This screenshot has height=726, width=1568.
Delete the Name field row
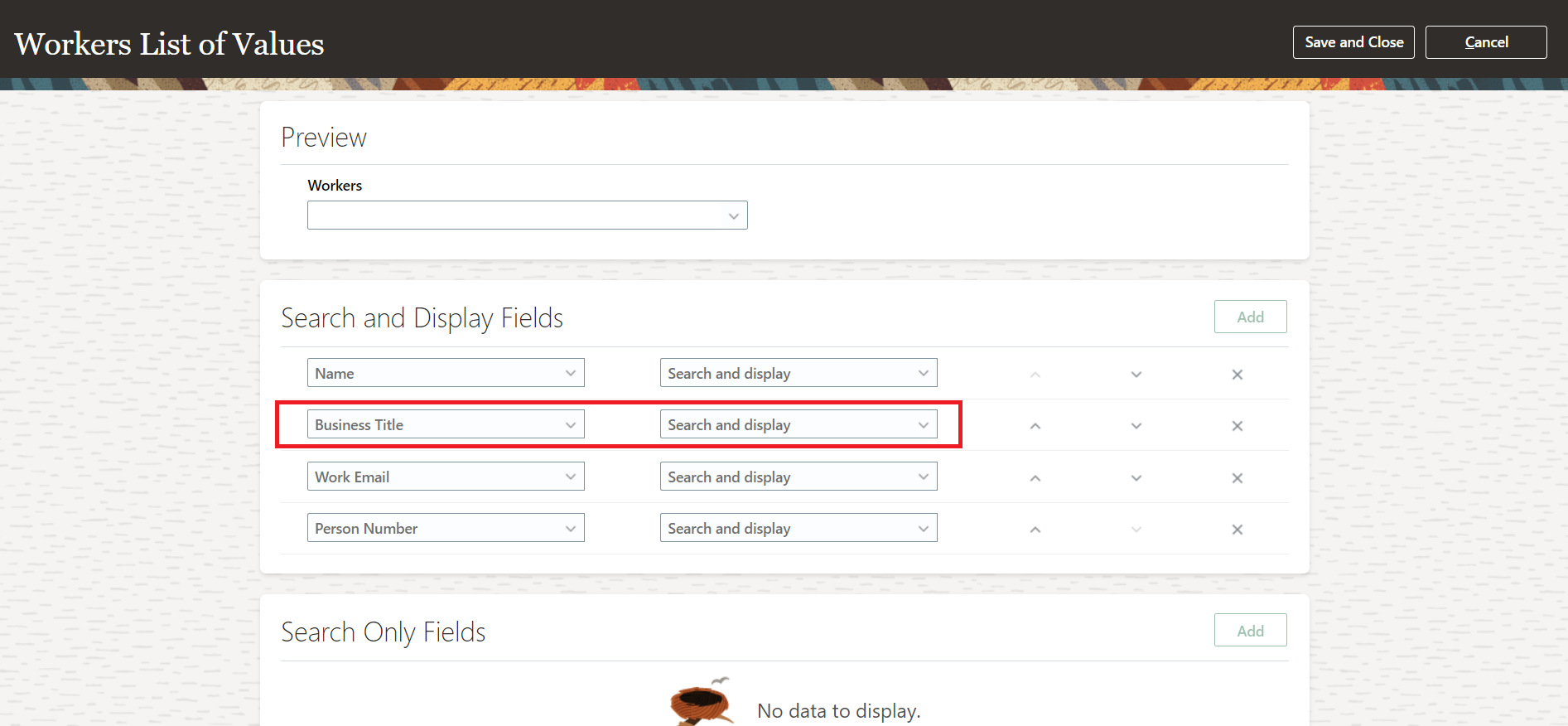(1237, 375)
